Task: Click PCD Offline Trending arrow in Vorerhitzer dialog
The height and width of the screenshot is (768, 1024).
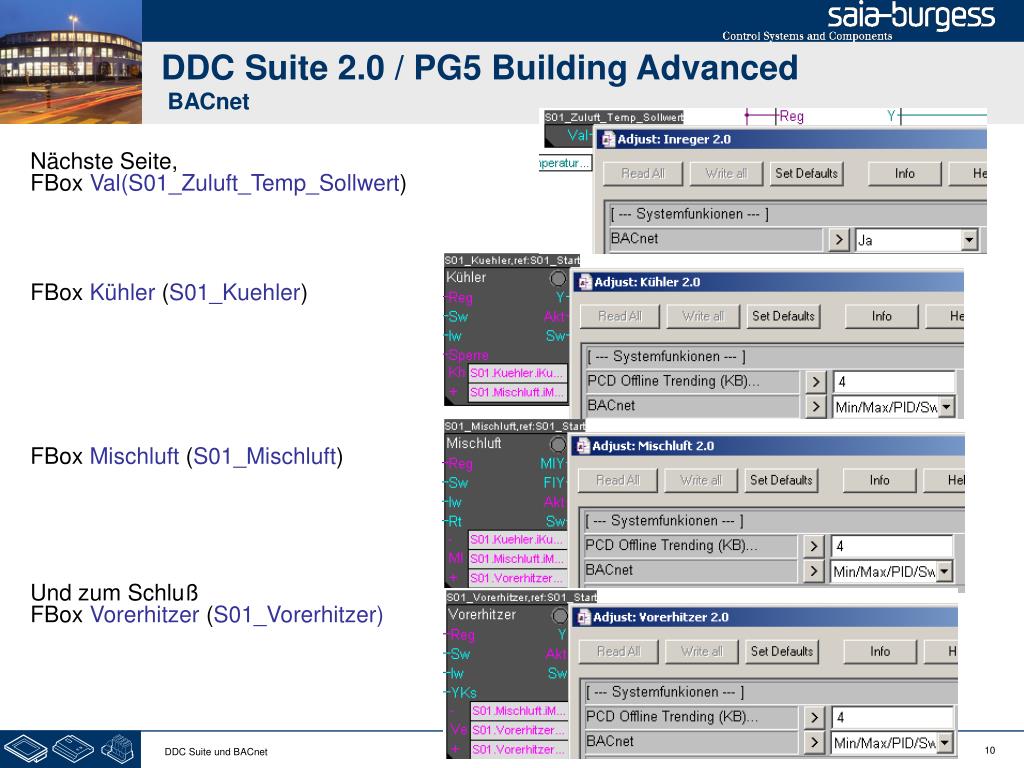Action: coord(814,718)
